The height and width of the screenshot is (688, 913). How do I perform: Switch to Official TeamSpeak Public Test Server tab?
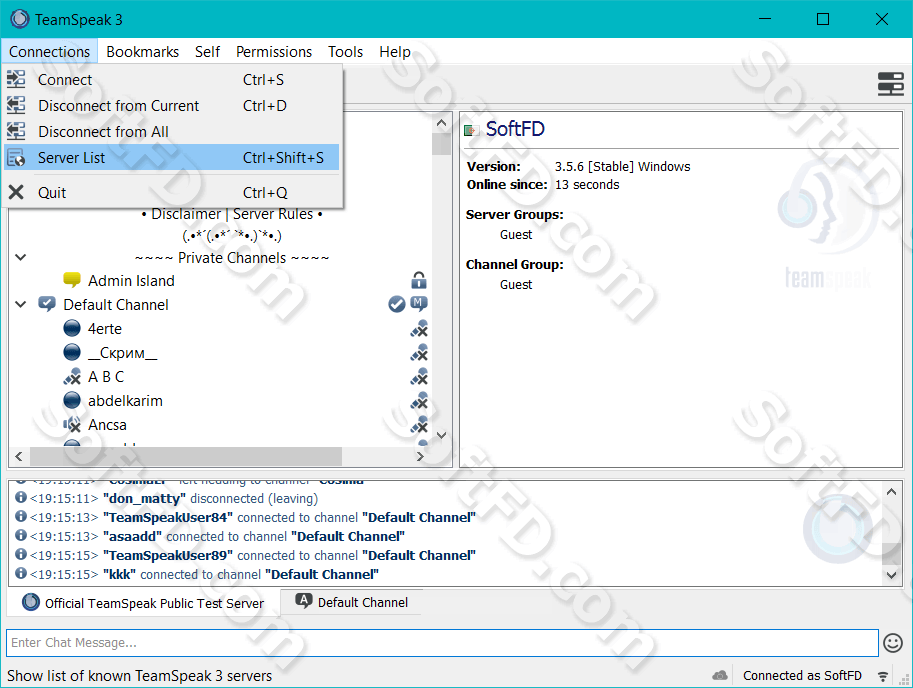[x=143, y=602]
